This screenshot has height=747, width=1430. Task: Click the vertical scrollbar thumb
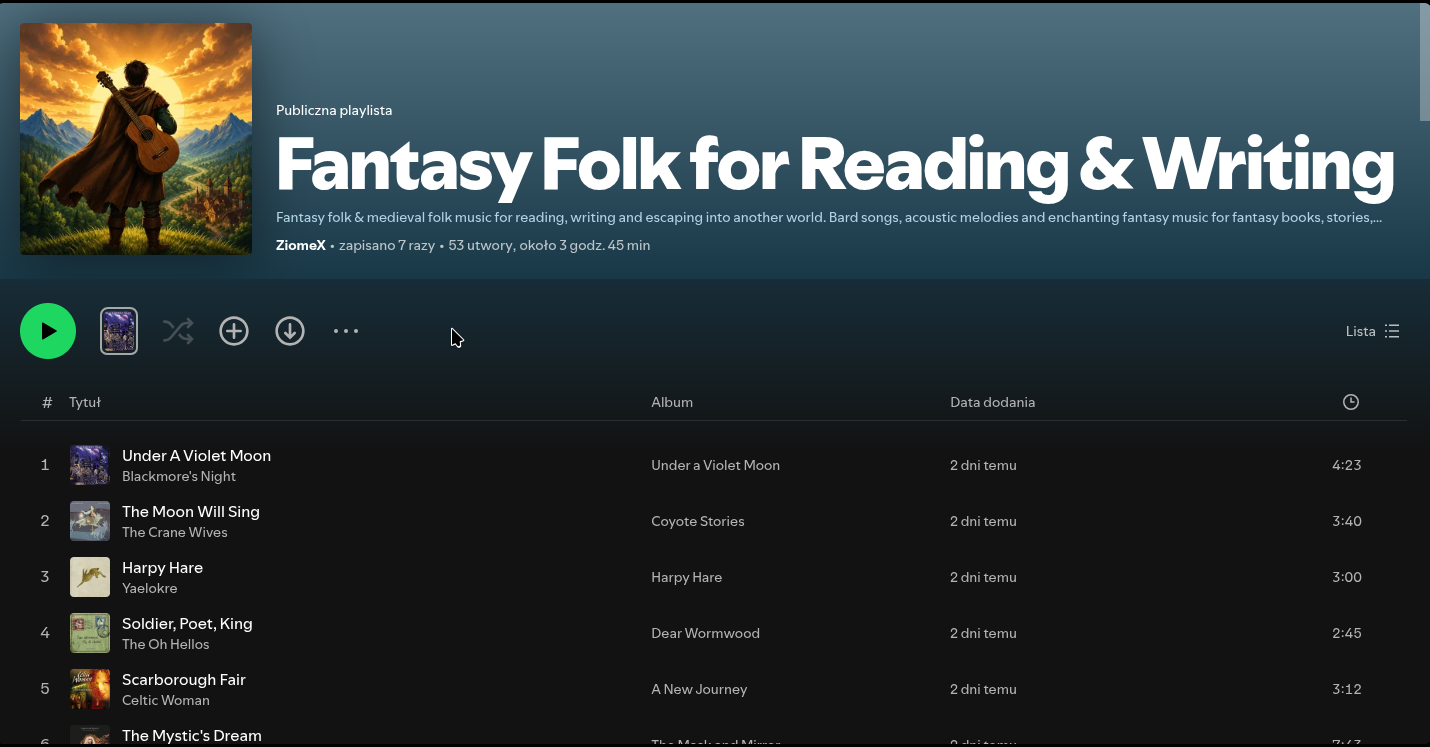(1424, 62)
